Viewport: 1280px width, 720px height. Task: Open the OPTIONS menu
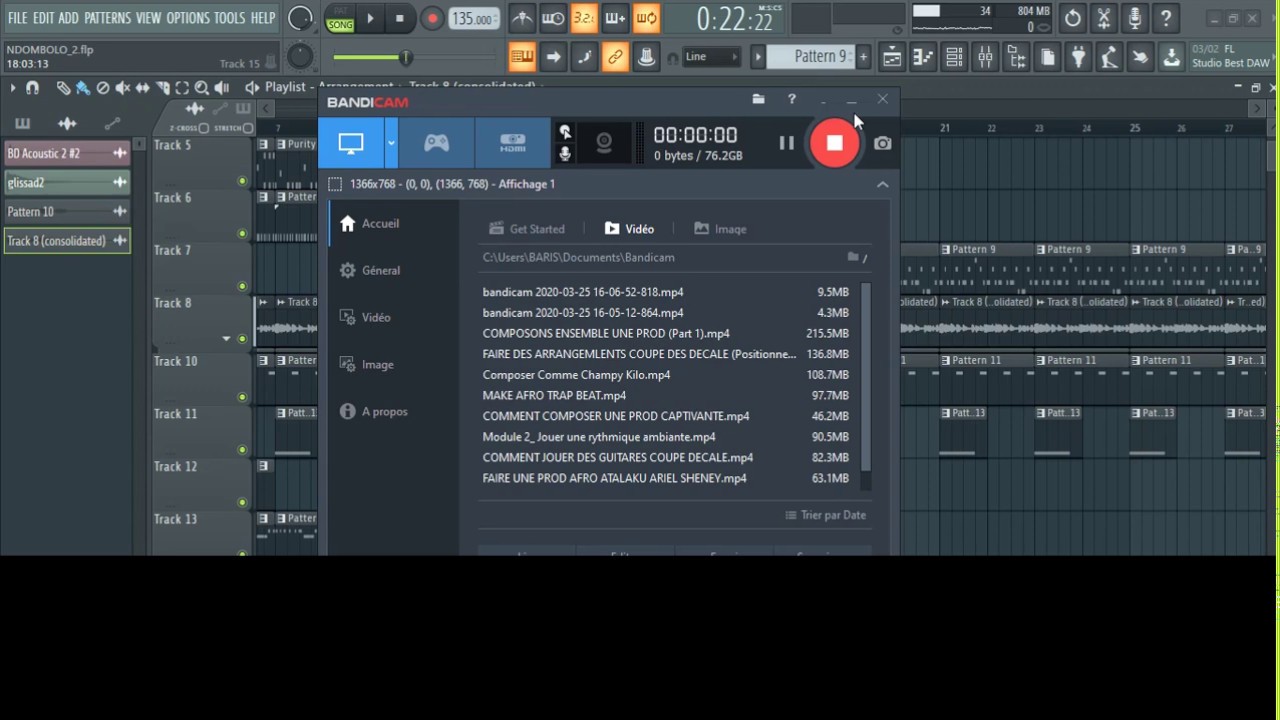click(x=188, y=18)
